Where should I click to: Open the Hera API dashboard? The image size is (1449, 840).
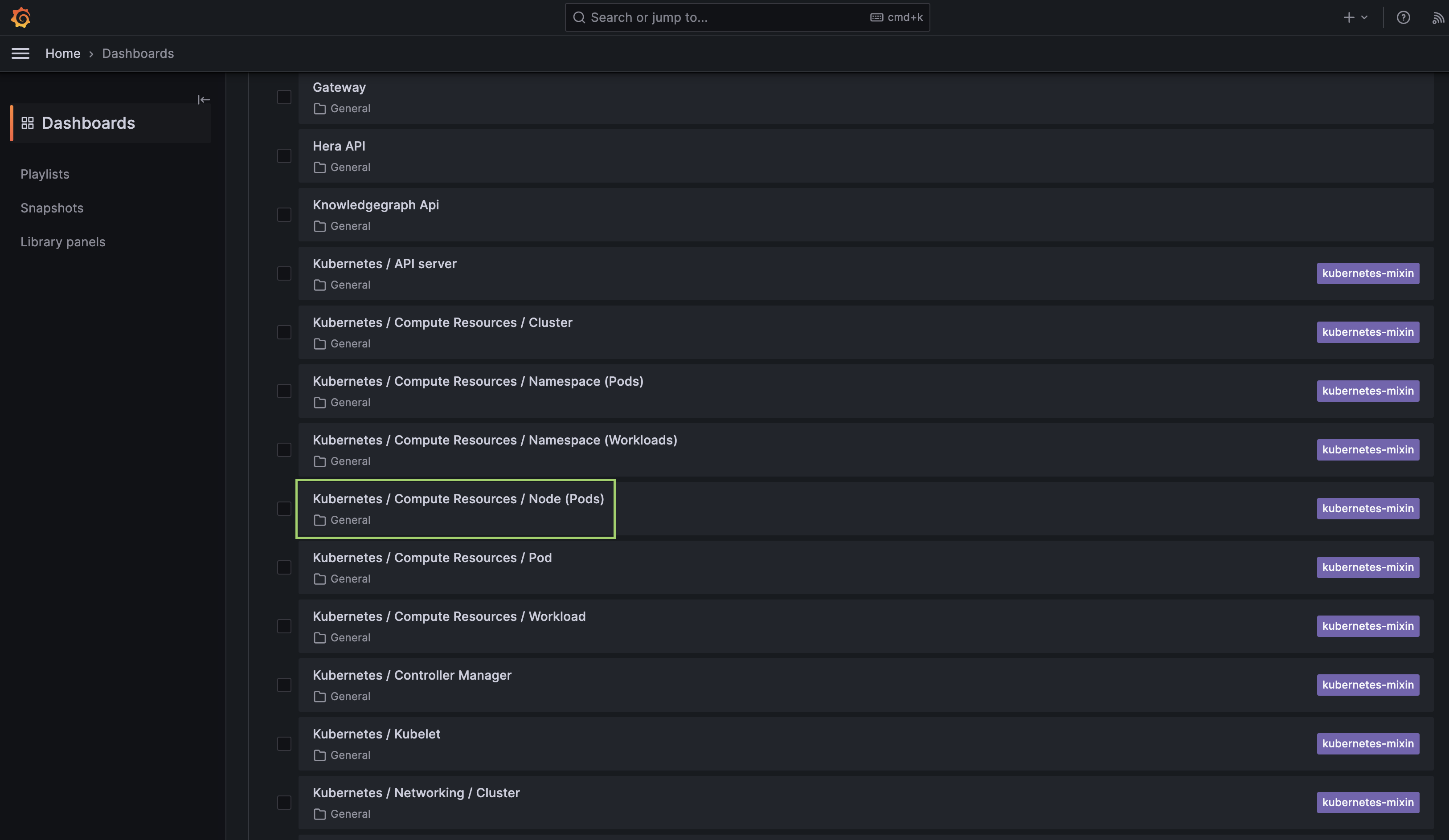[x=339, y=146]
